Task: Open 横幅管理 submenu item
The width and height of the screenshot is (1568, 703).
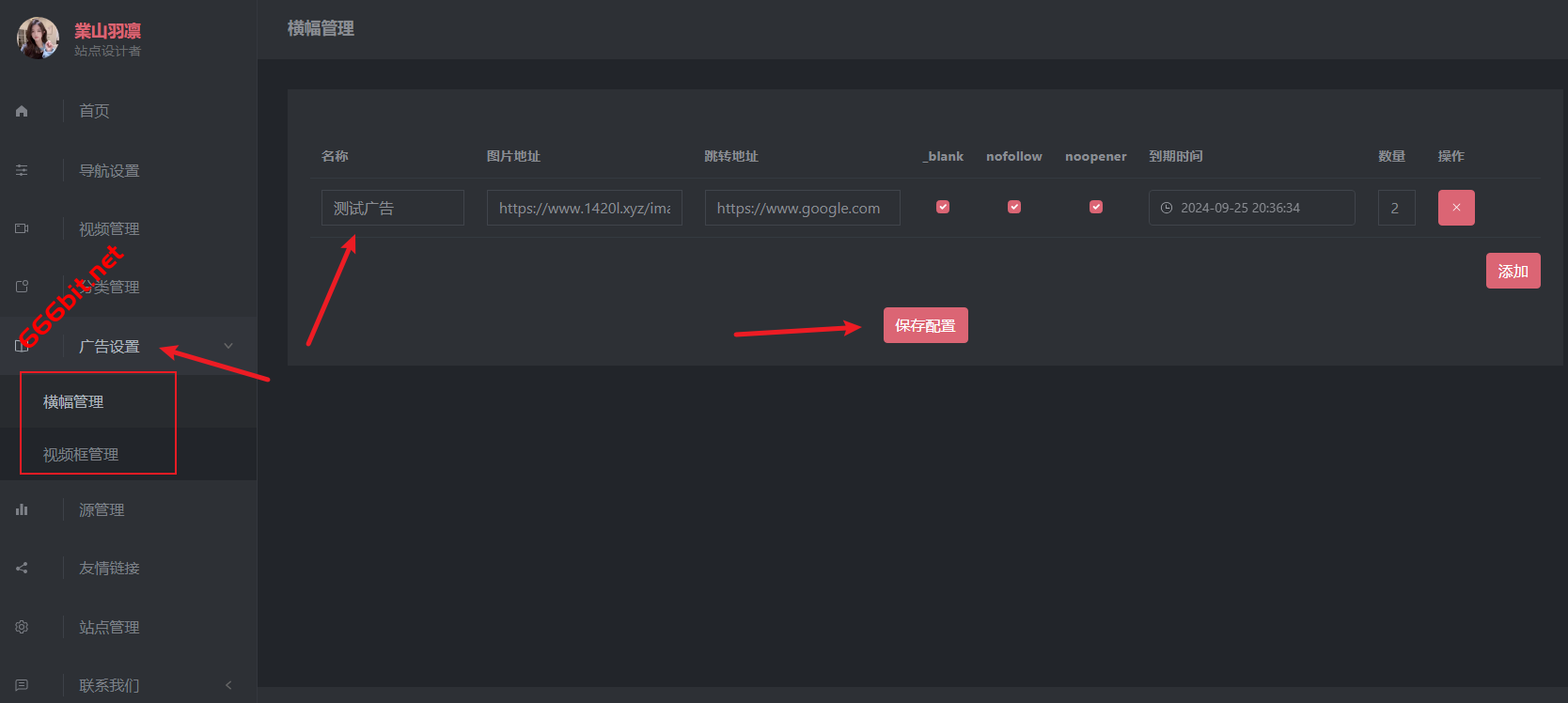Action: (73, 401)
